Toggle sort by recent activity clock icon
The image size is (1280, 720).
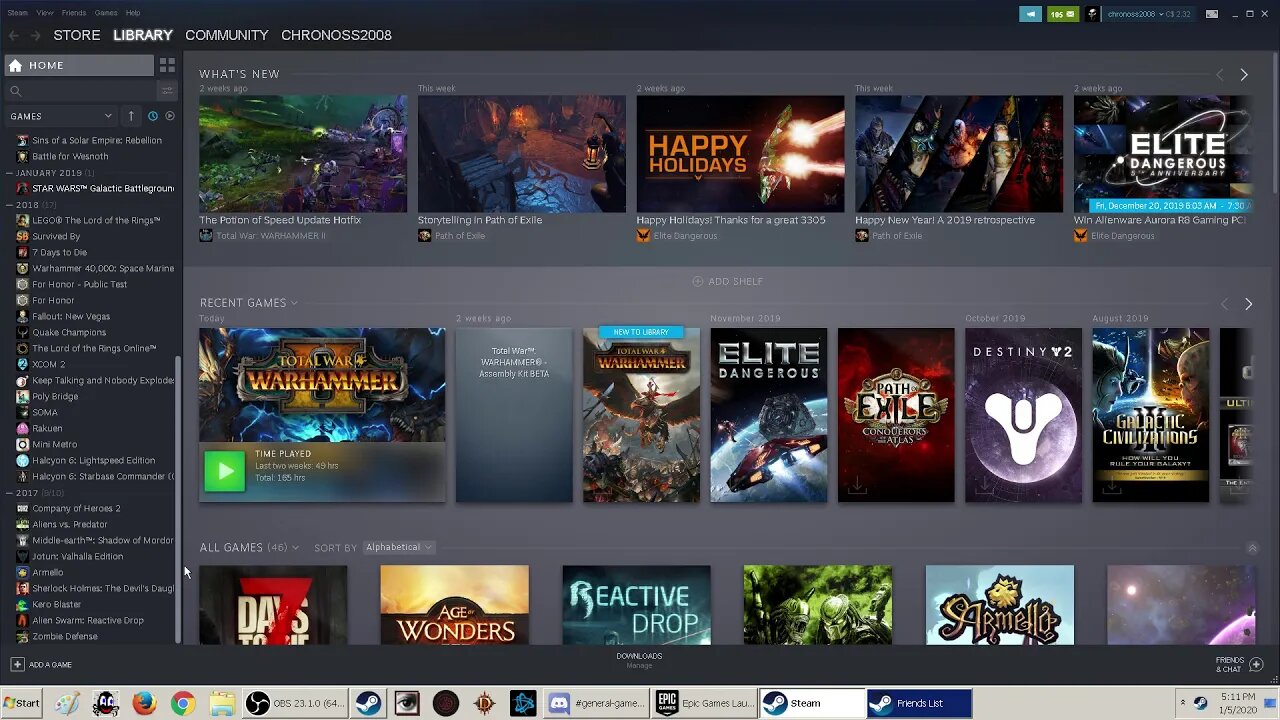coord(152,116)
